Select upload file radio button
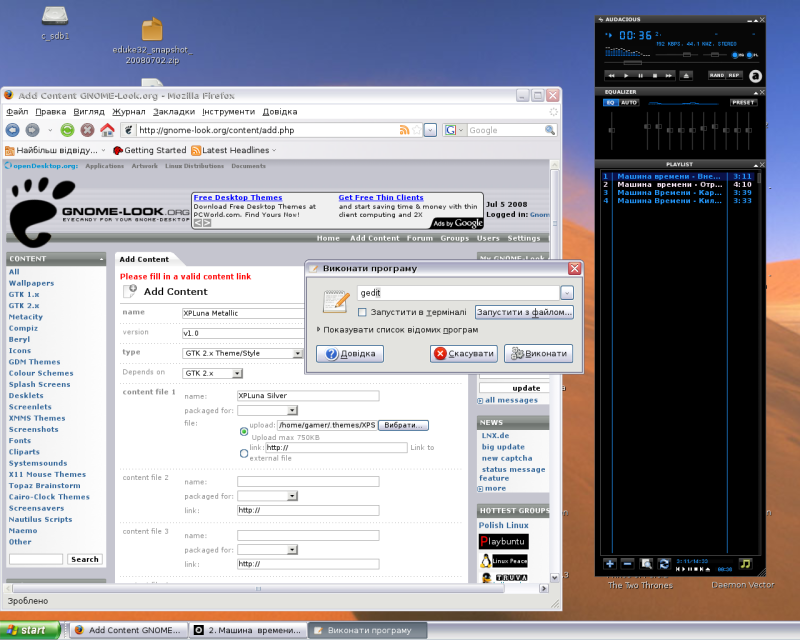 click(x=244, y=431)
